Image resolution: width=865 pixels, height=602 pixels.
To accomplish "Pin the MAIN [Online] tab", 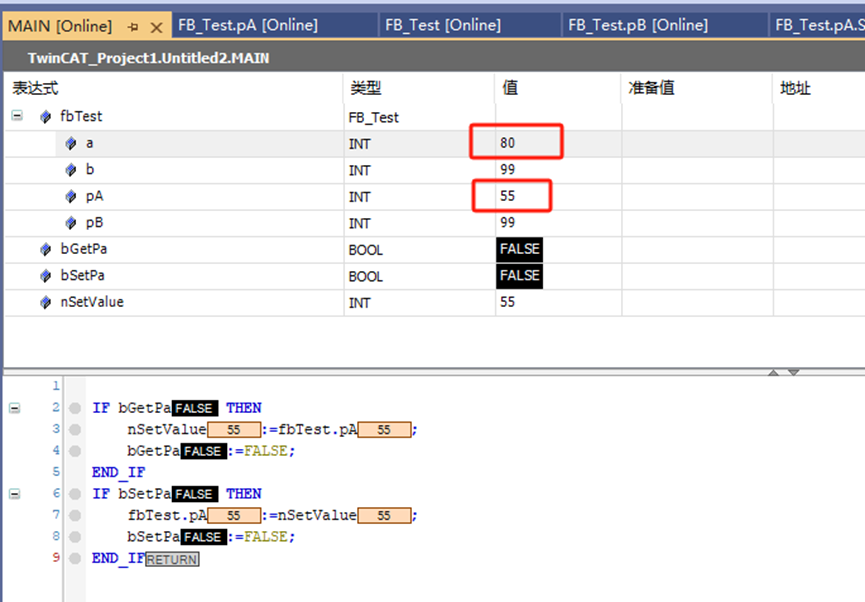I will click(134, 26).
